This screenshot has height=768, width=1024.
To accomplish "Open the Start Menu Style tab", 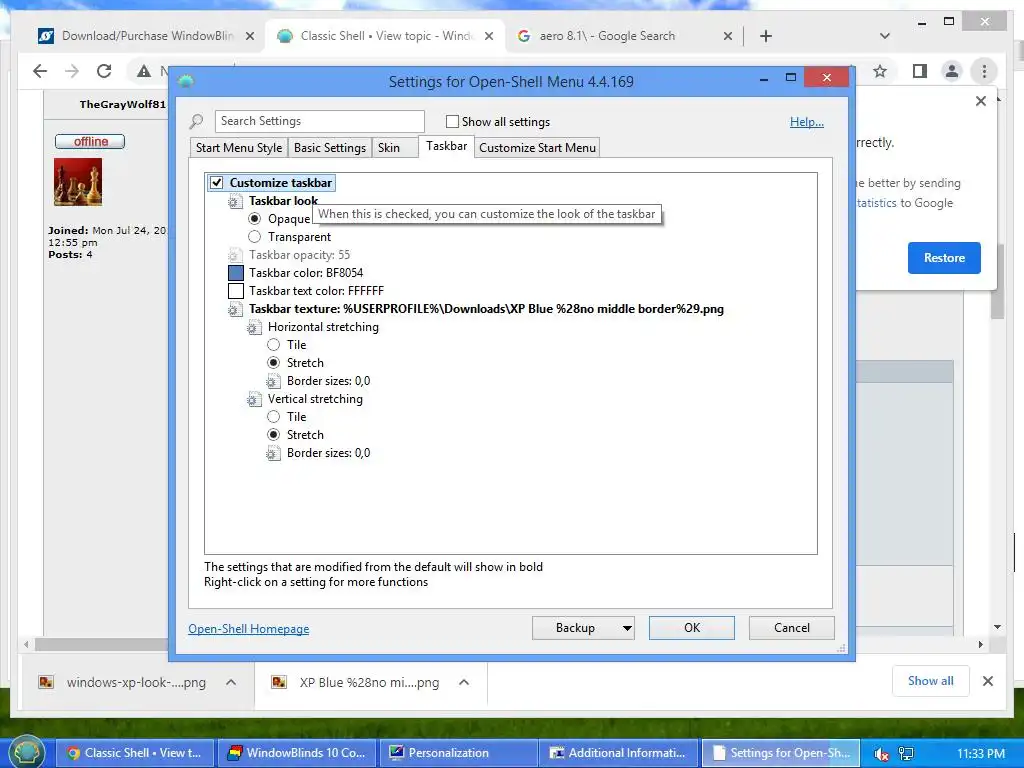I will (239, 148).
